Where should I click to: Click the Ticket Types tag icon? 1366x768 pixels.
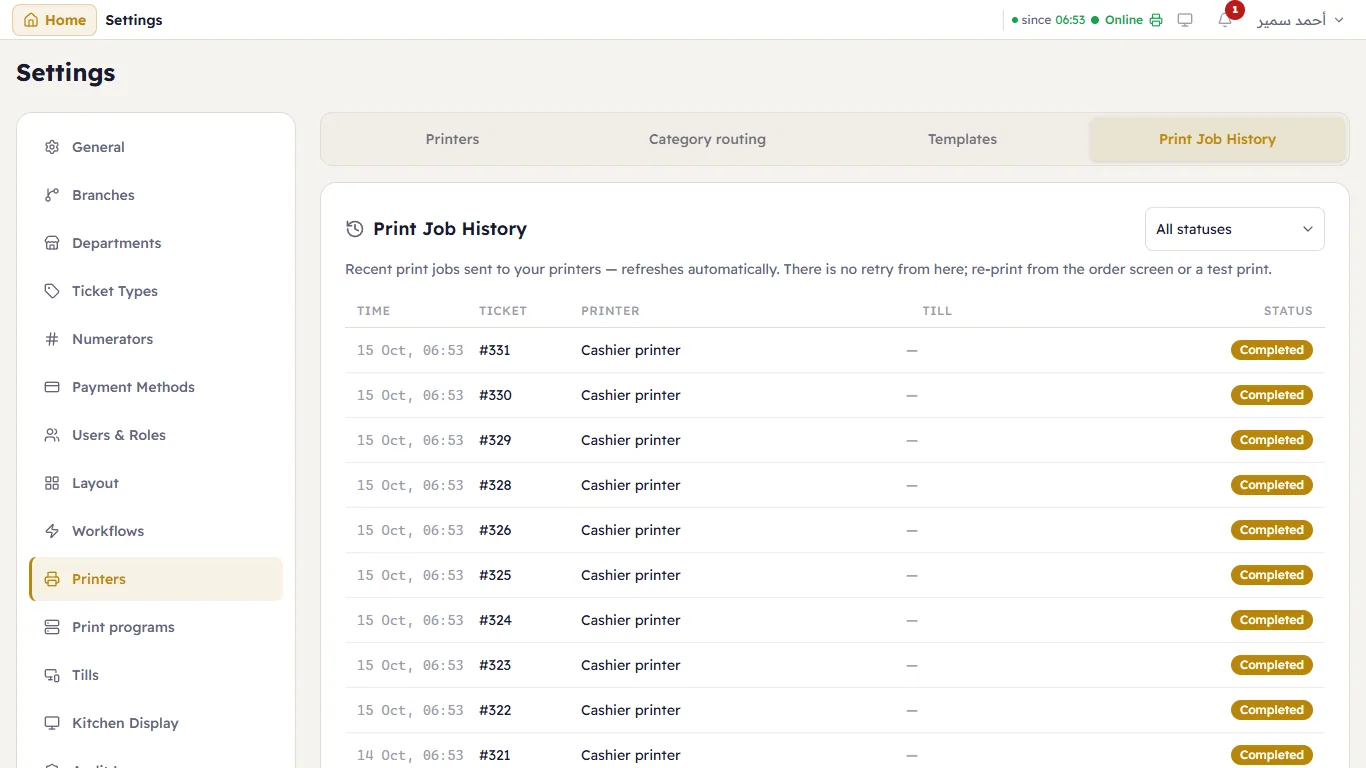point(52,291)
